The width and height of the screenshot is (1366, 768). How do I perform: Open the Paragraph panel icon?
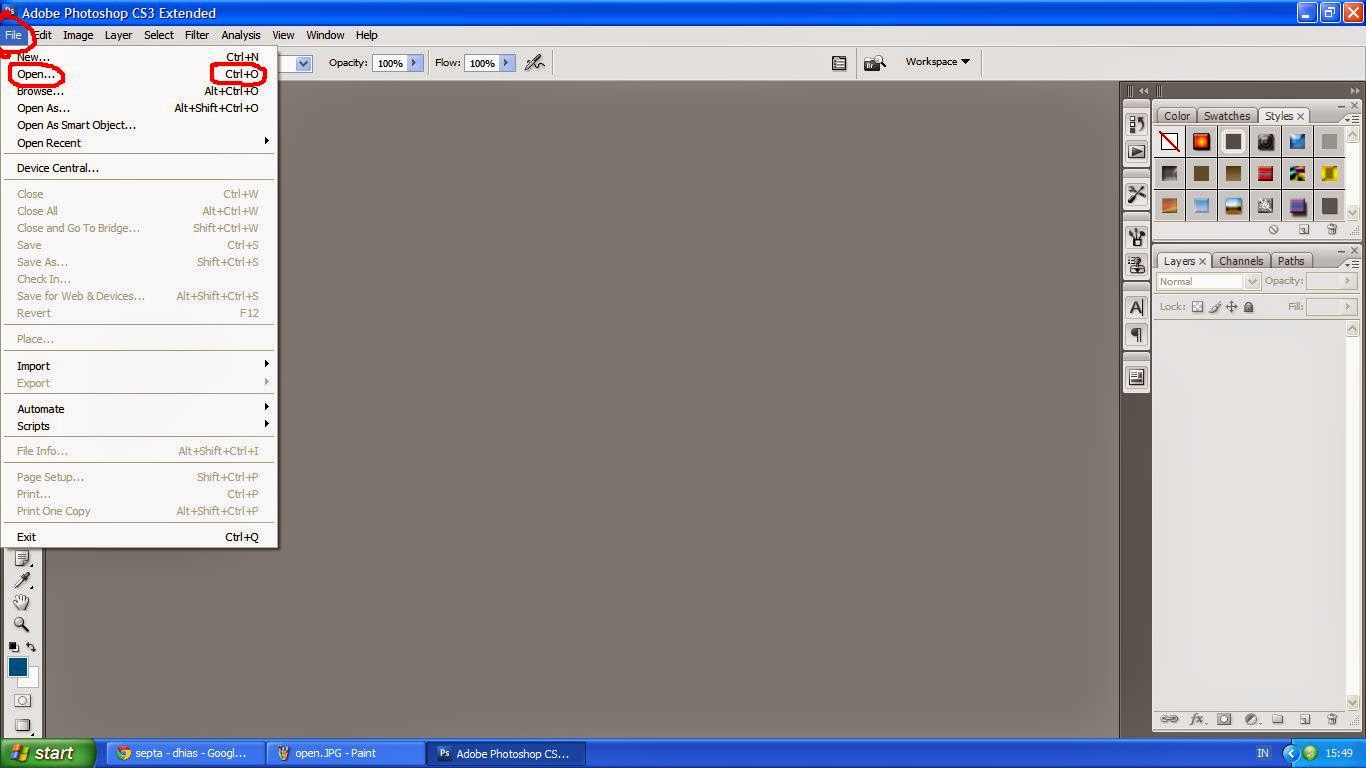click(1137, 335)
